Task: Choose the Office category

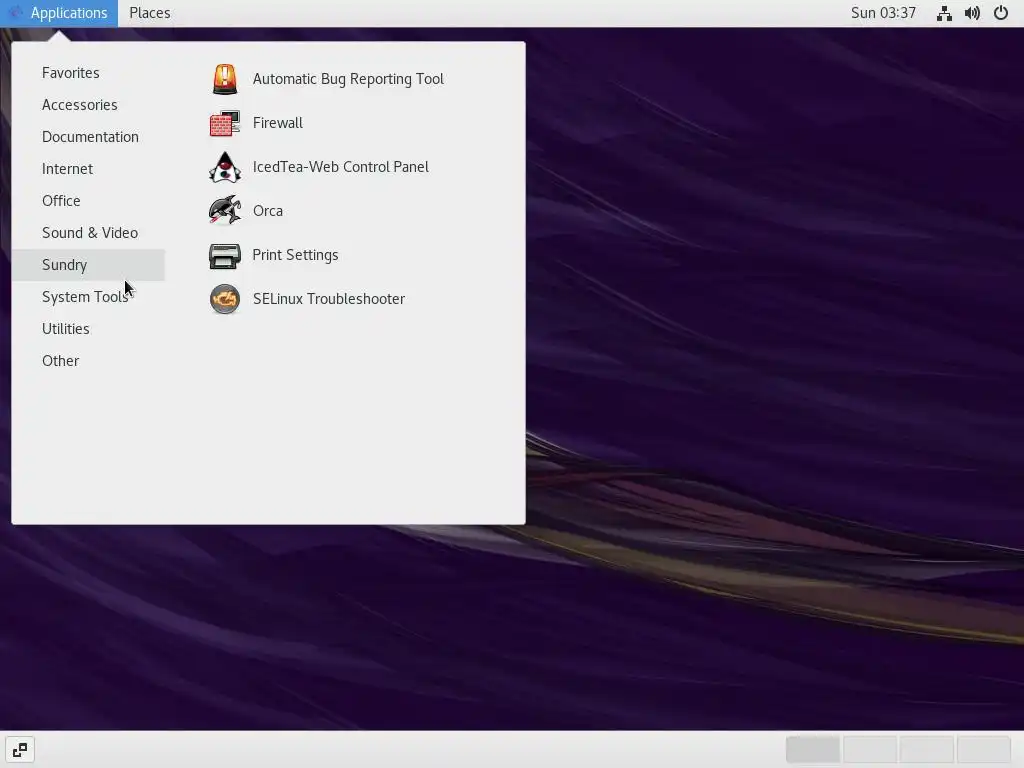Action: [88, 200]
